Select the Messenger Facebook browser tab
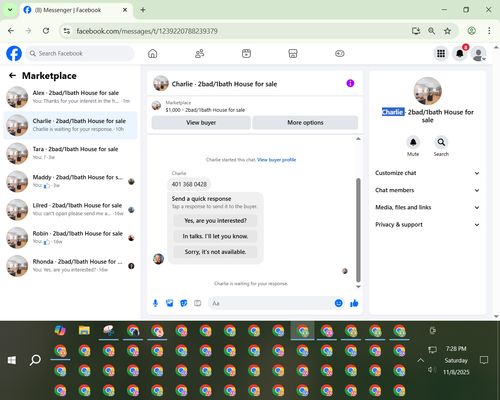Viewport: 500px width, 400px height. [76, 10]
